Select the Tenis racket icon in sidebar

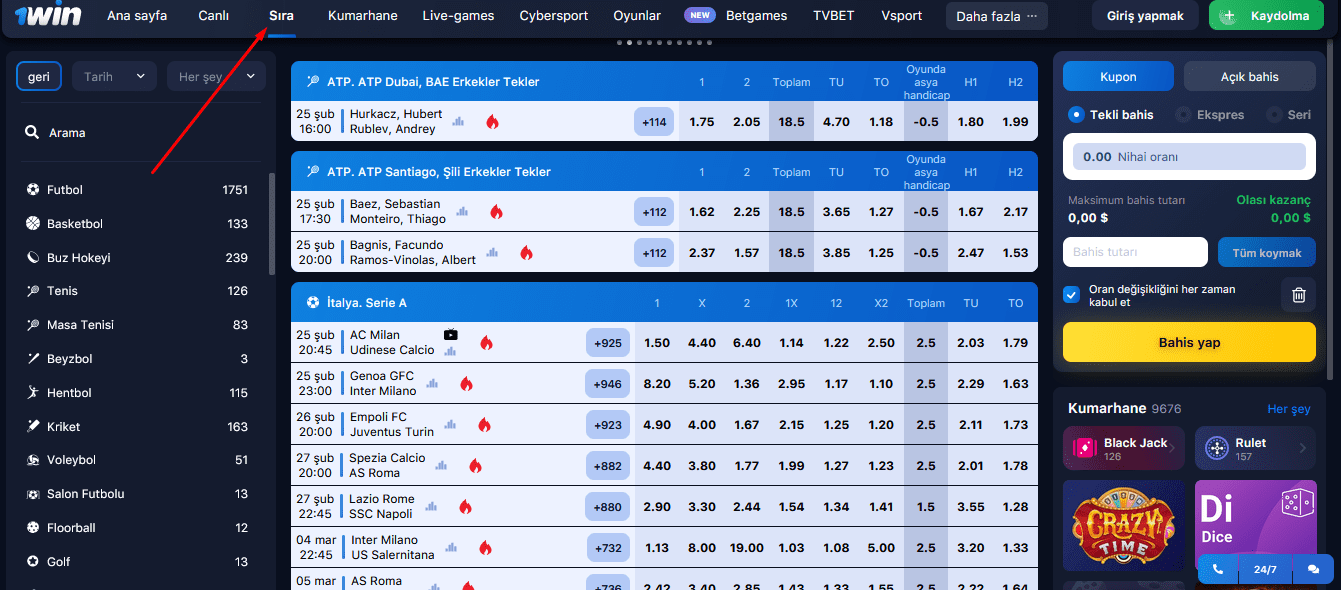point(33,291)
